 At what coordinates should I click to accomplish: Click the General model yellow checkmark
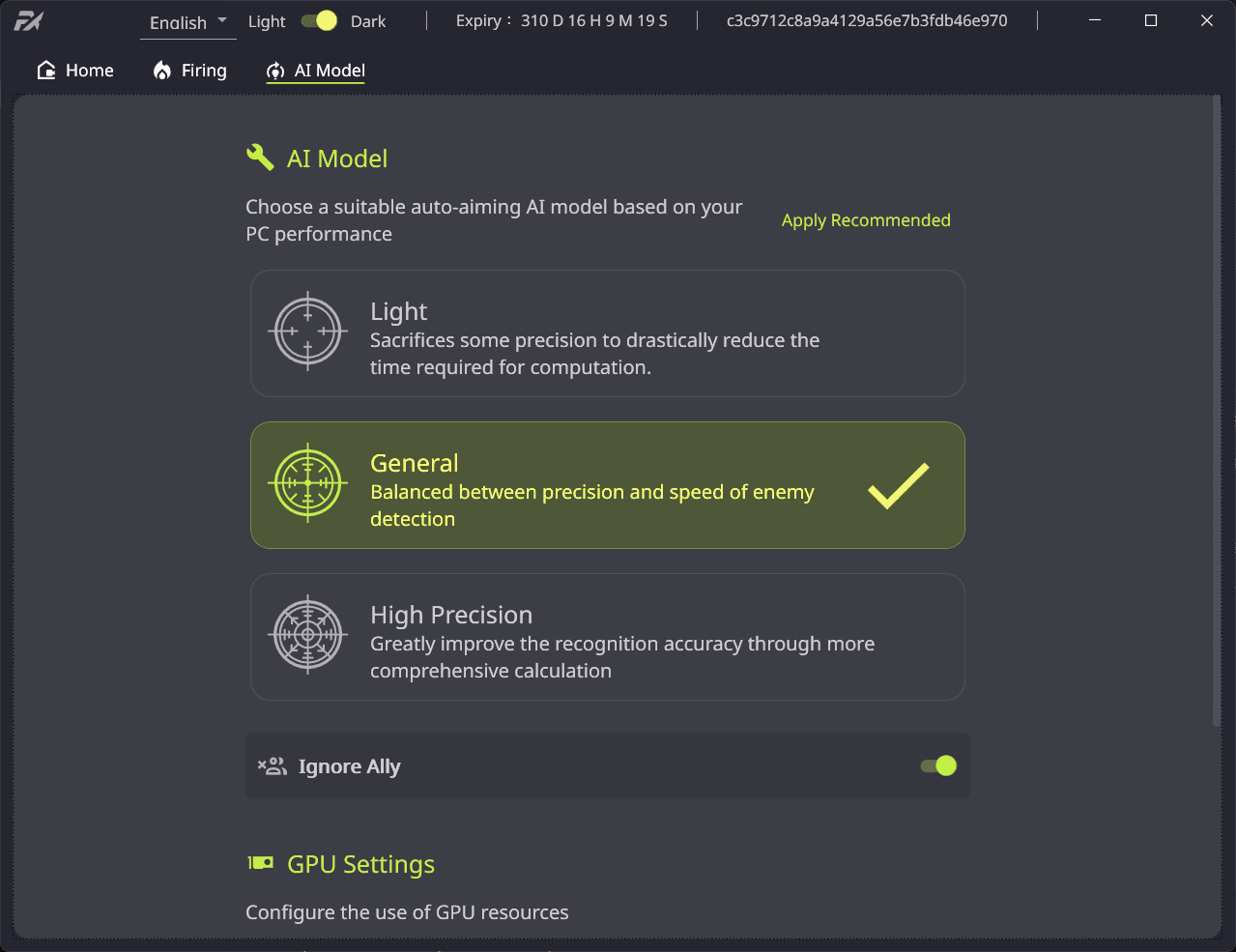(x=899, y=485)
